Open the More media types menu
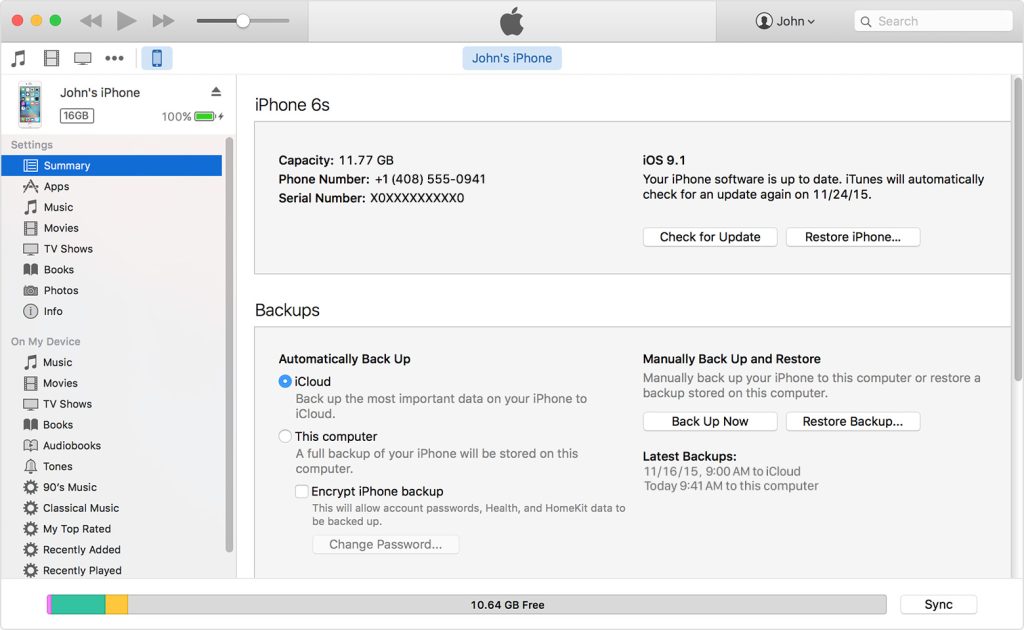The width and height of the screenshot is (1024, 630). tap(114, 57)
